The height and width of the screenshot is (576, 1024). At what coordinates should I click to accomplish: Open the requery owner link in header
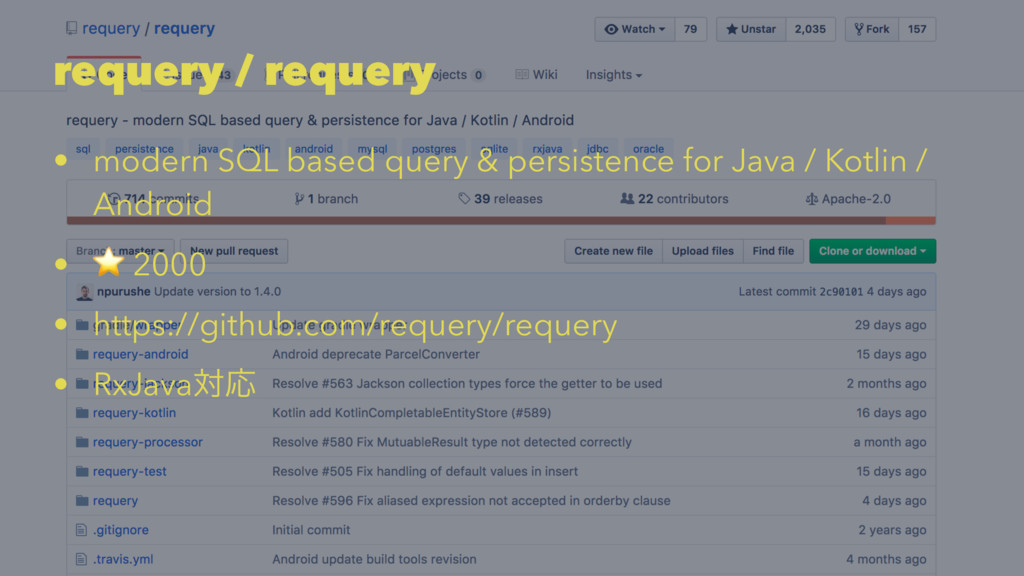[111, 29]
